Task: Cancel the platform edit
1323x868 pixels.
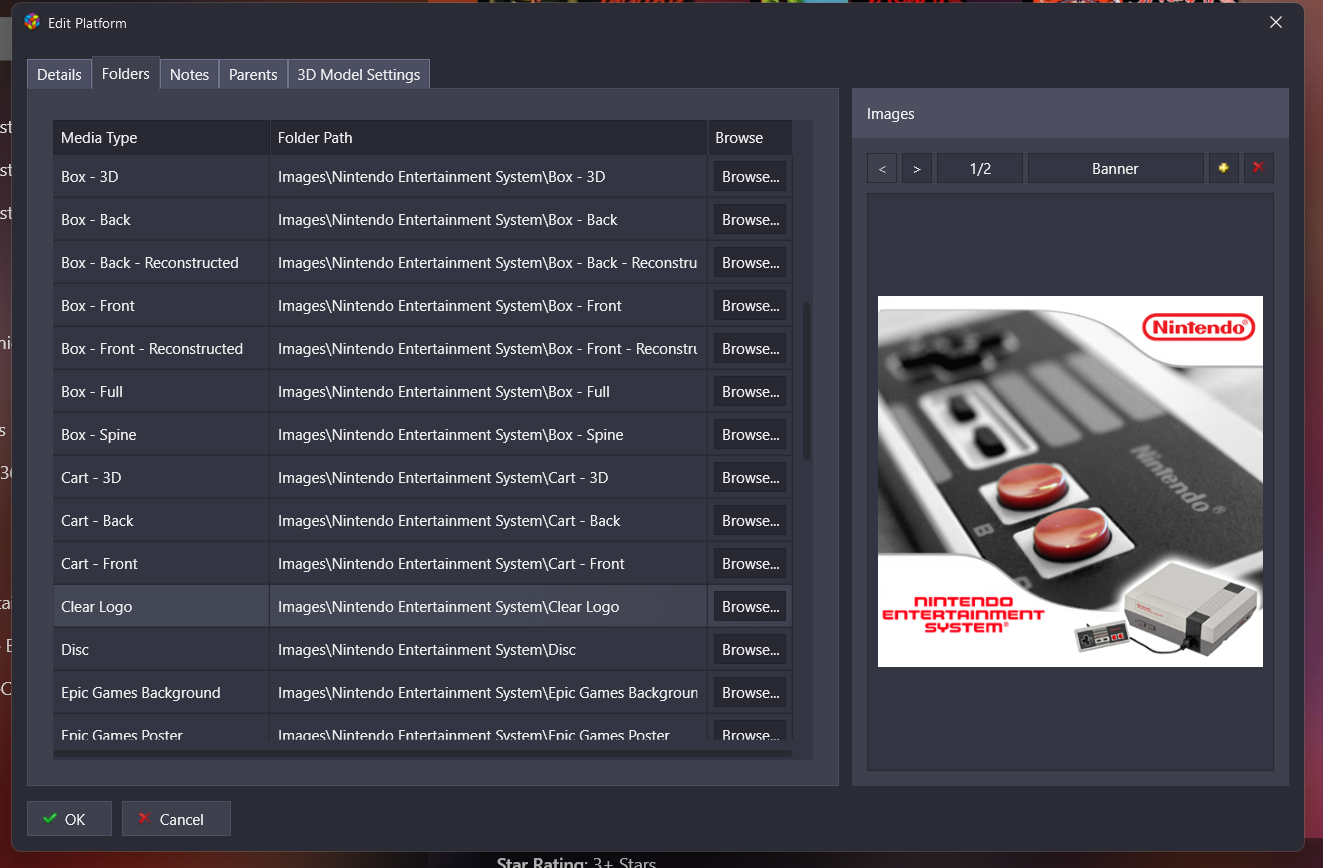Action: 176,819
